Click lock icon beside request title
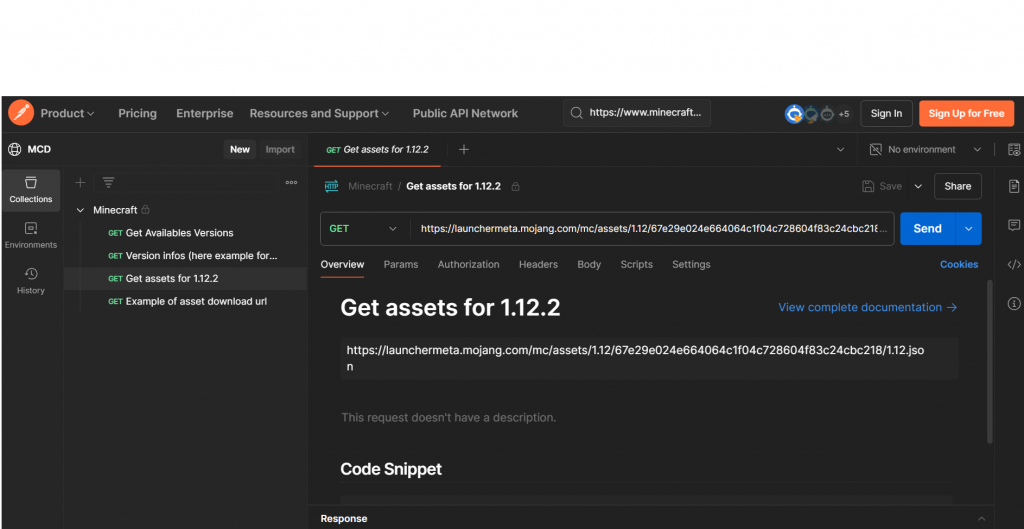Viewport: 1024px width, 529px height. point(515,187)
